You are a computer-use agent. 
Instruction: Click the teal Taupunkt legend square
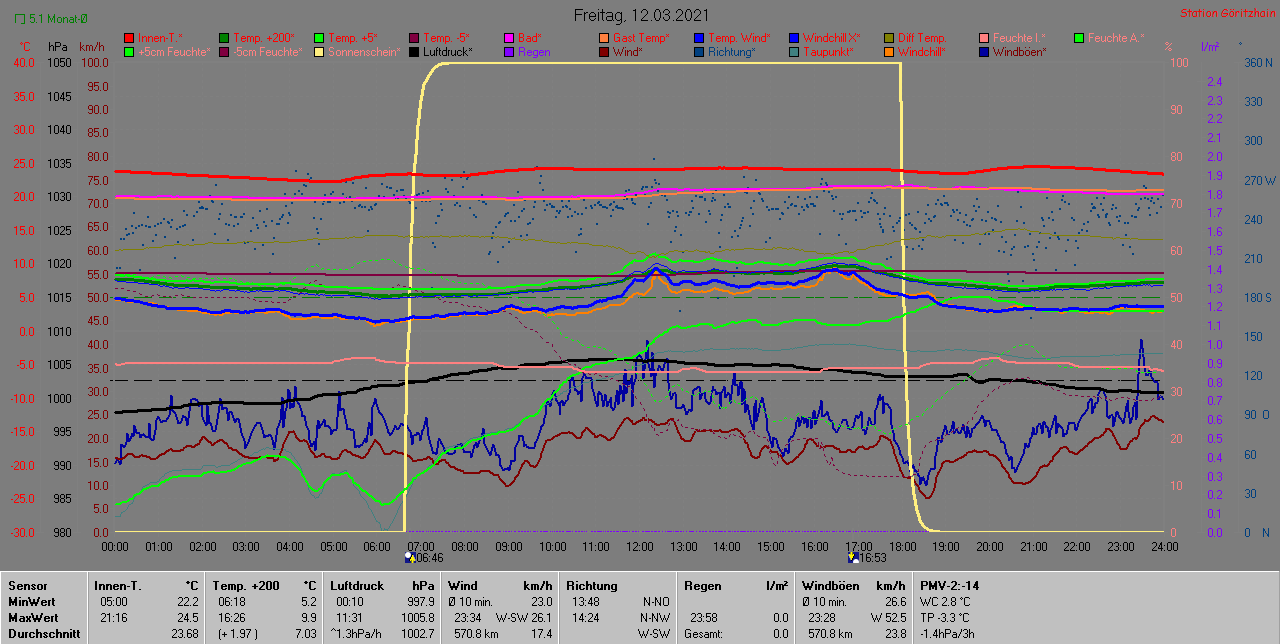794,51
